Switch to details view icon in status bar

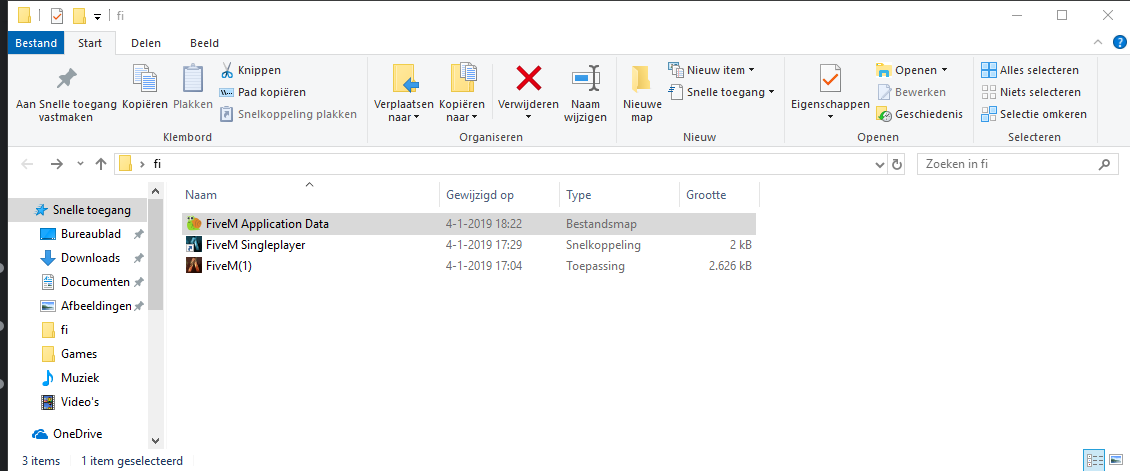pos(1095,460)
